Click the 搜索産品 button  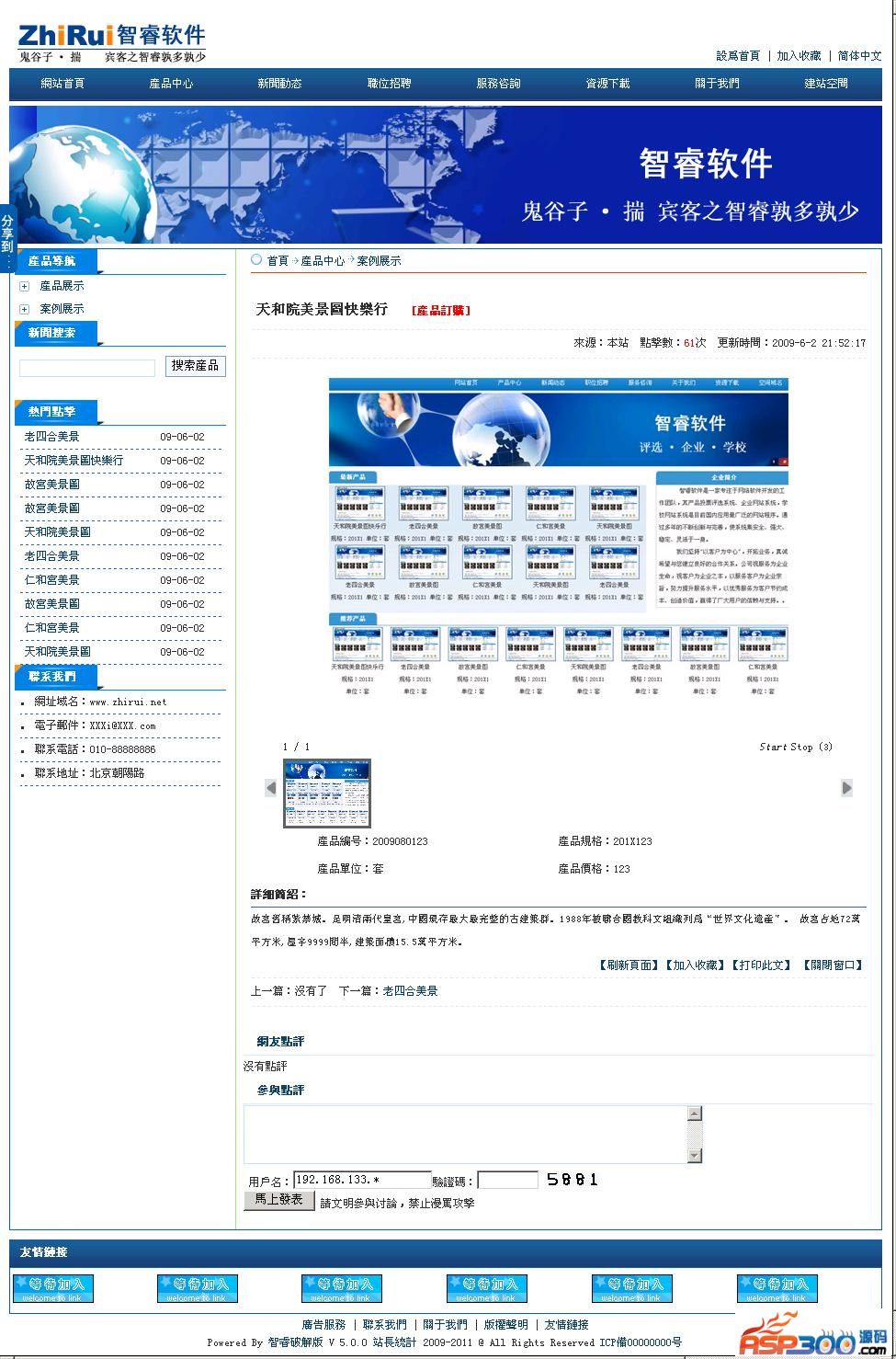coord(195,366)
